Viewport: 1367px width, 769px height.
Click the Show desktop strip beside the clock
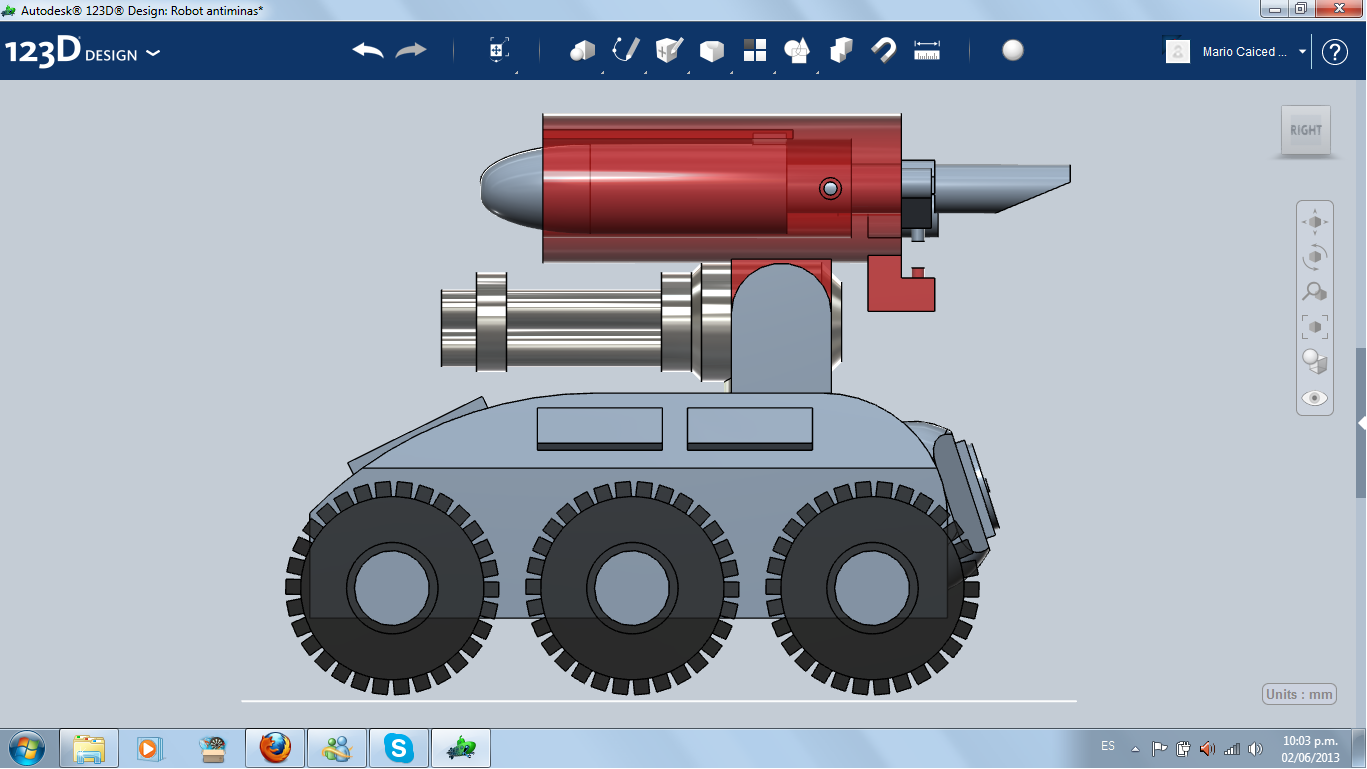(x=1360, y=748)
